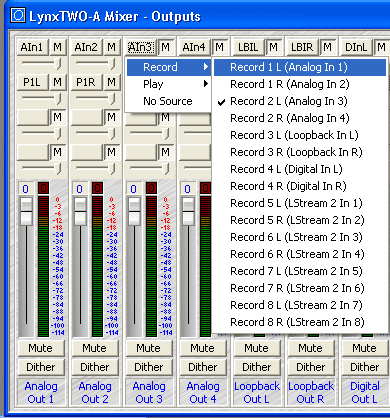Image resolution: width=390 pixels, height=418 pixels.
Task: Open the Record submenu
Action: 168,67
